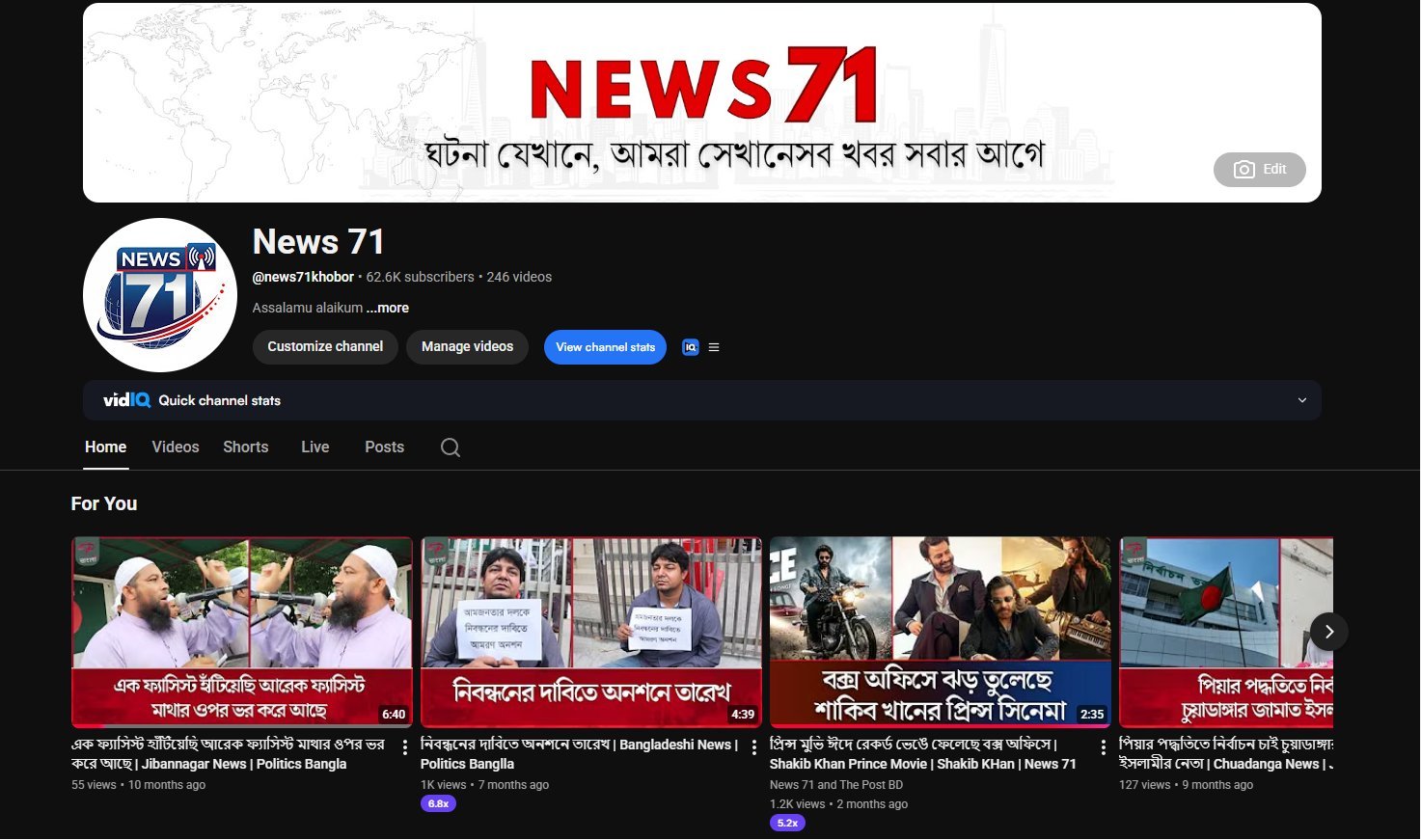Click Customize channel button
The width and height of the screenshot is (1421, 840).
point(325,347)
